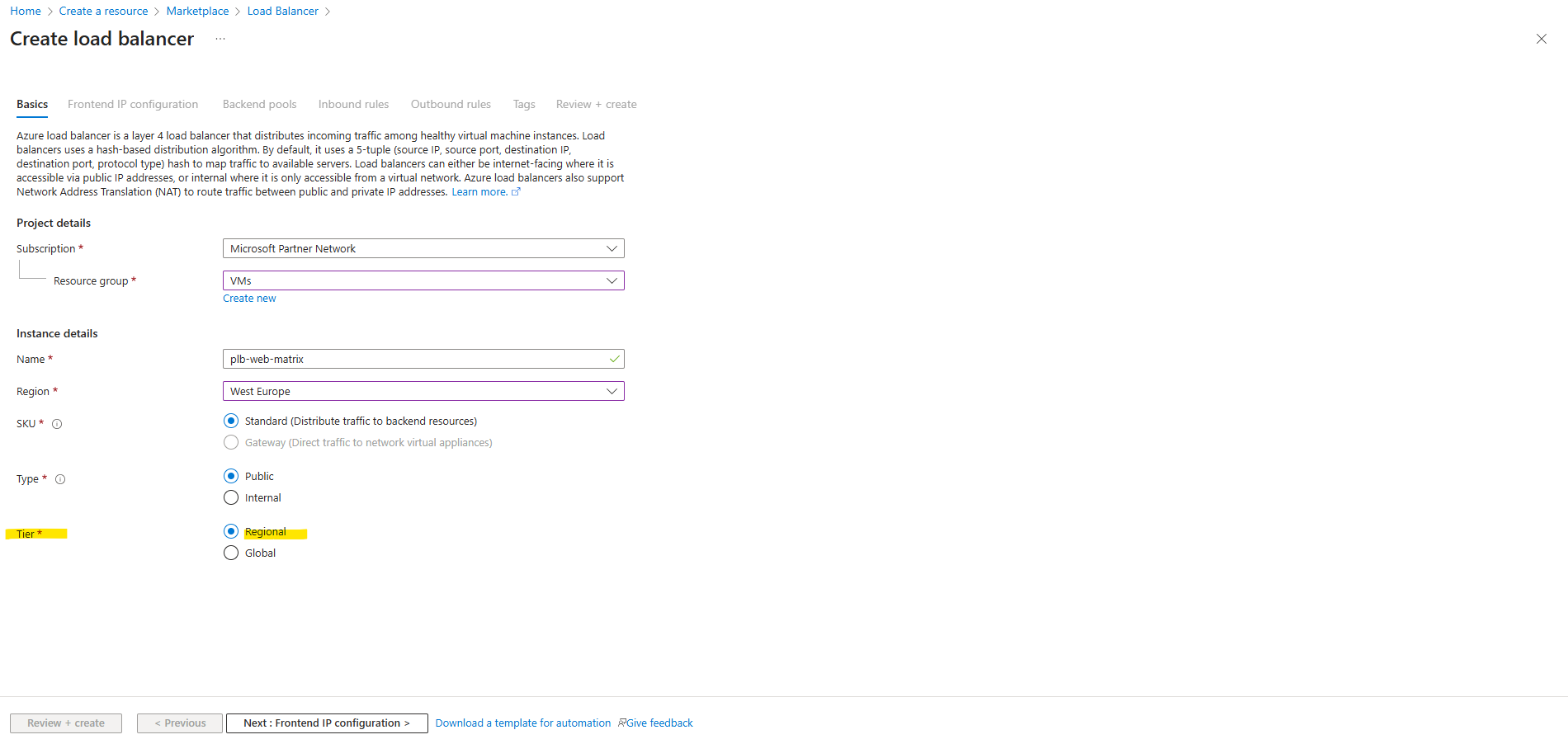Click the Create new resource group link

(x=249, y=299)
